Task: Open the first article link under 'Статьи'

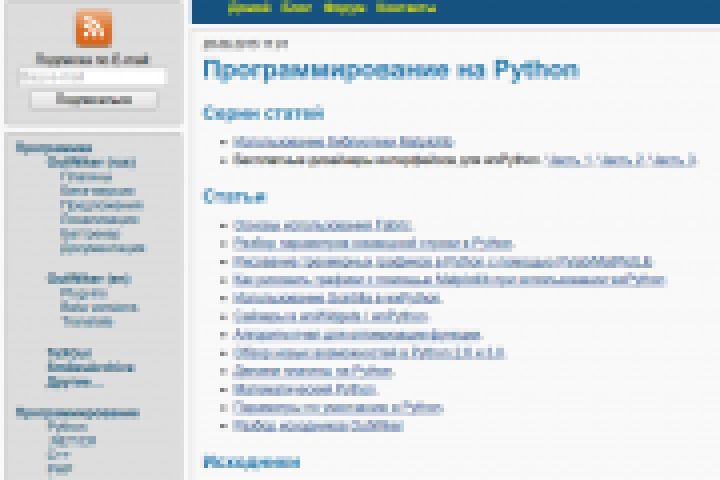Action: [322, 226]
